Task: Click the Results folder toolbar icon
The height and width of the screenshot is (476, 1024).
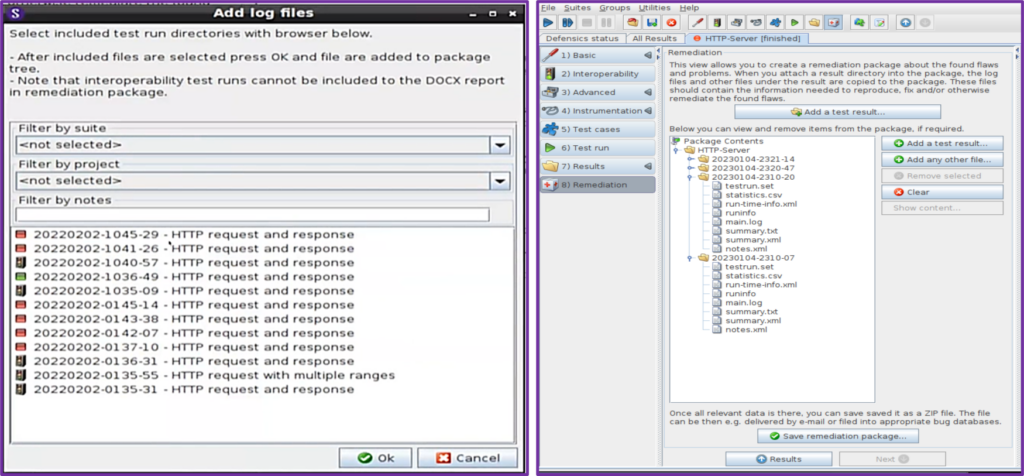Action: pos(814,22)
